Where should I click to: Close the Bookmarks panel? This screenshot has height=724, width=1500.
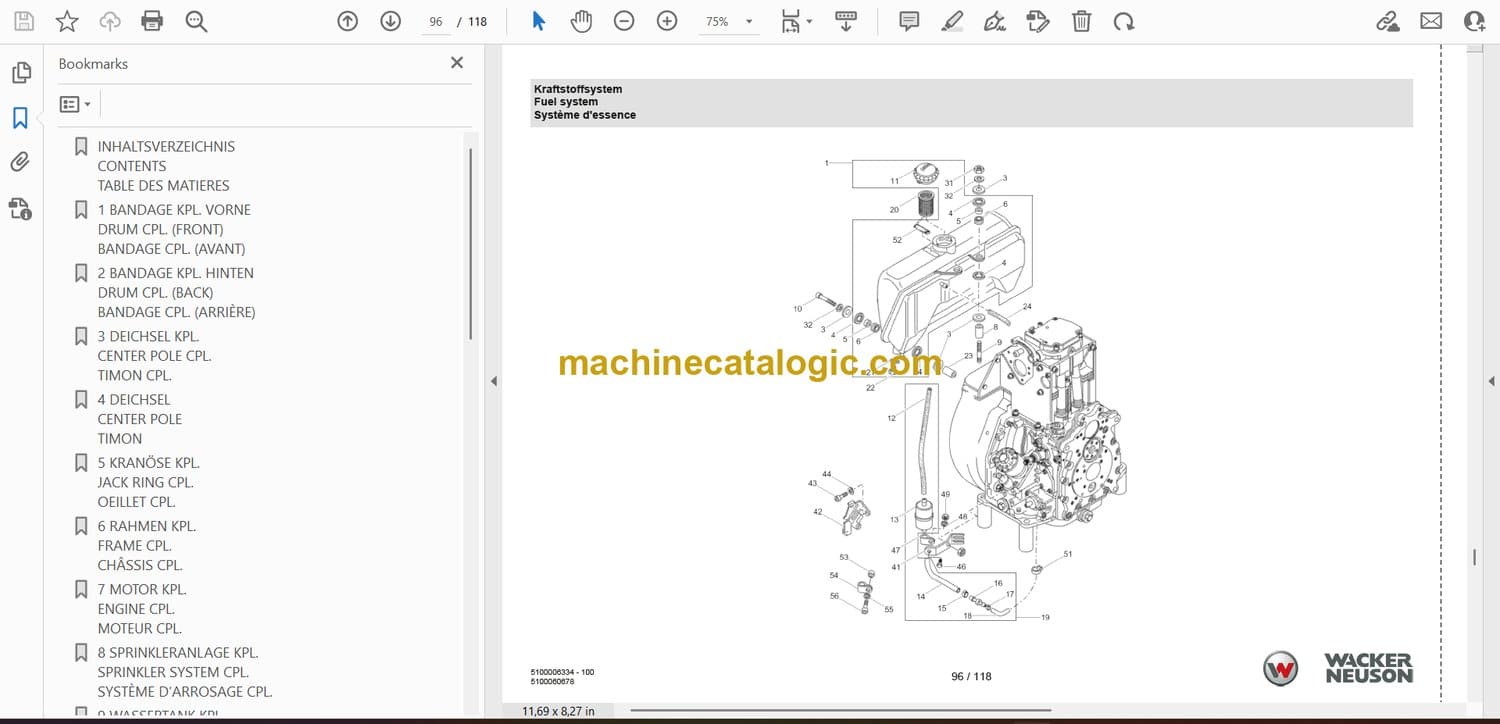457,63
